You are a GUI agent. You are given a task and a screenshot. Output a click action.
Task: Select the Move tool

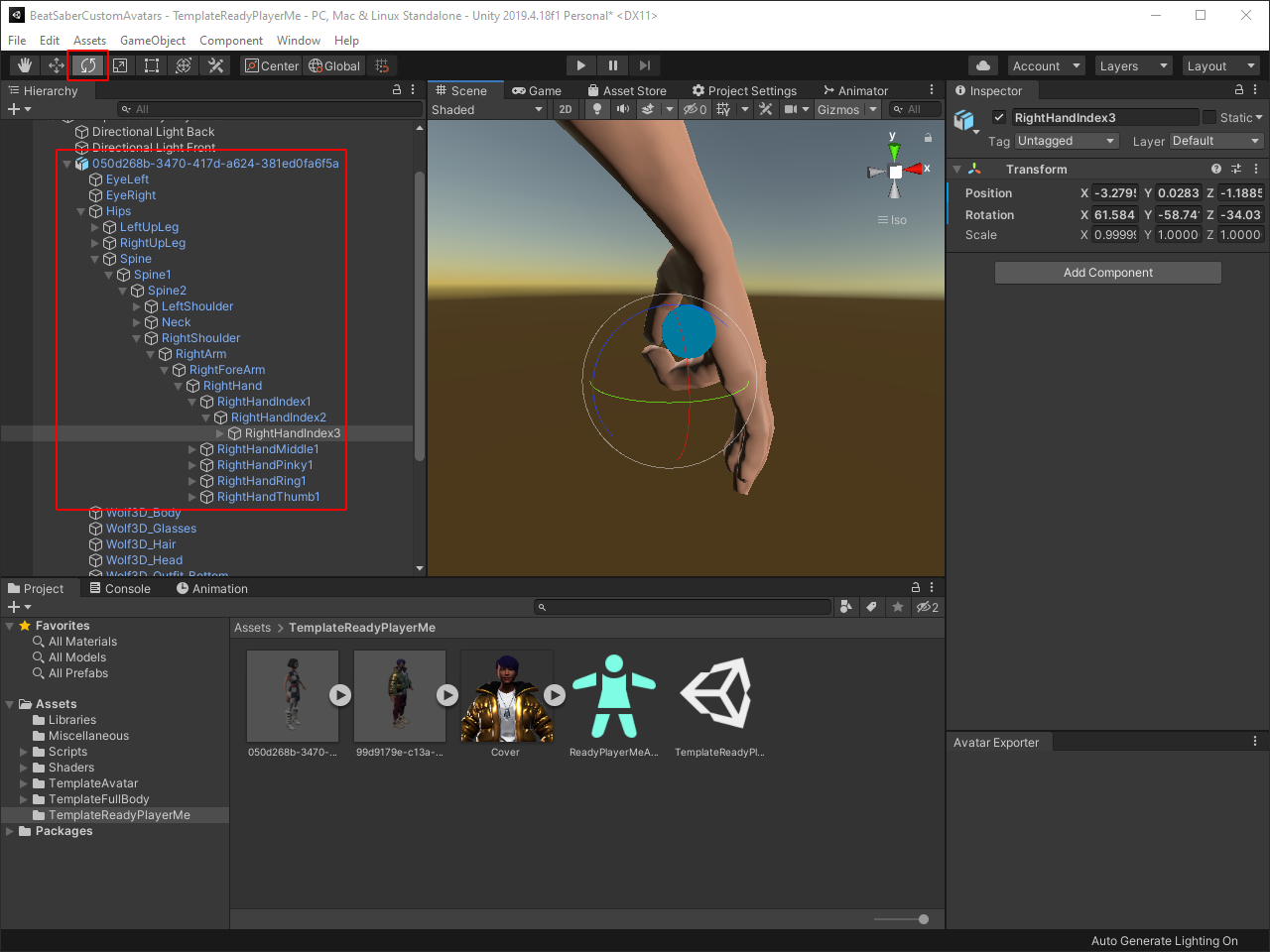point(57,65)
